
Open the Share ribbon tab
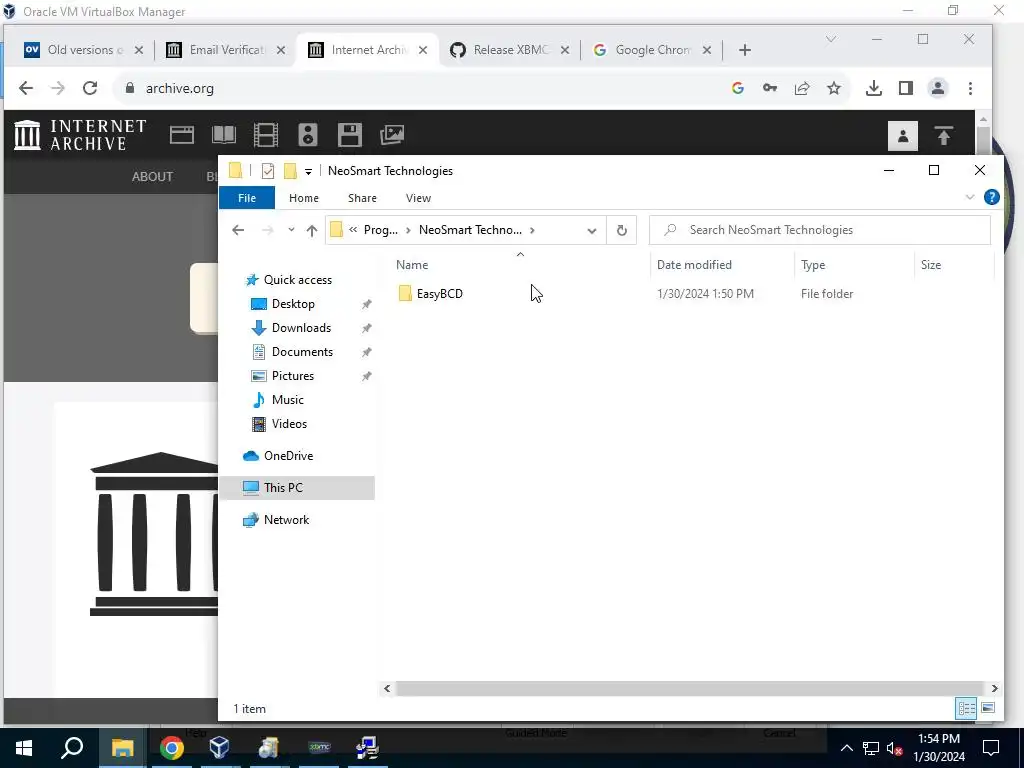tap(362, 198)
